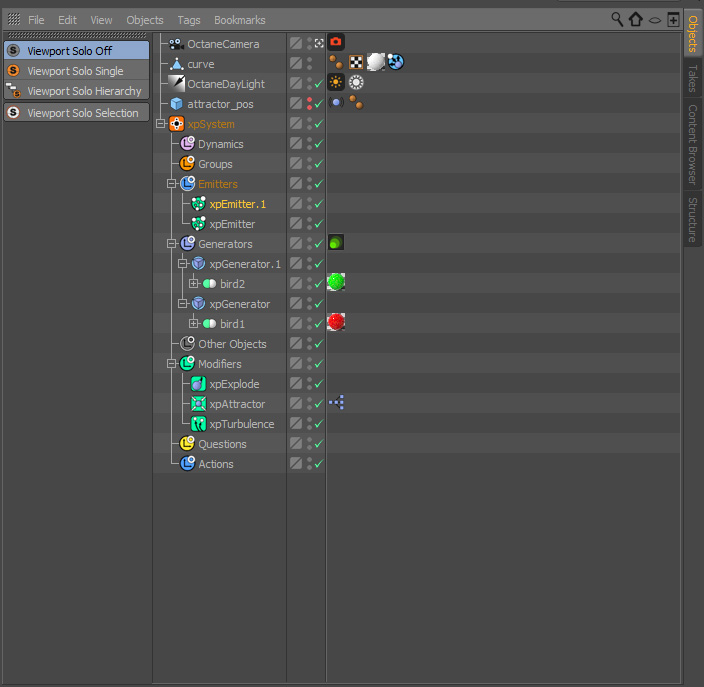Switch to the Structure side tab
Screen dimensions: 704x687
coord(693,220)
